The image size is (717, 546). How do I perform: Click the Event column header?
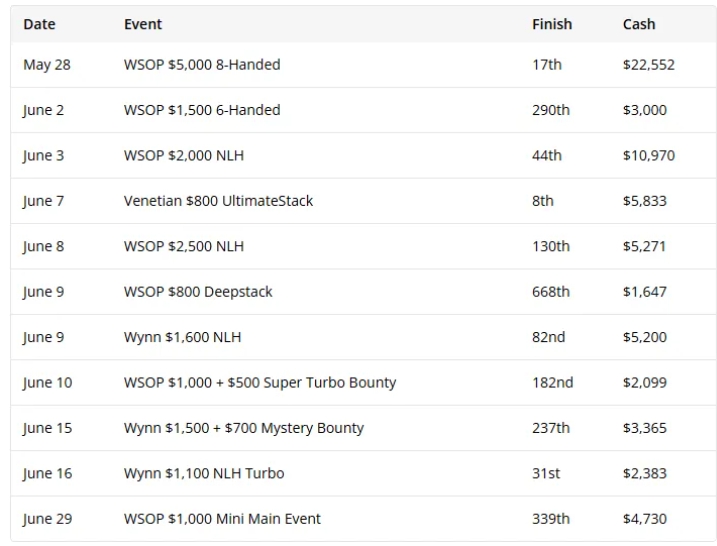(x=143, y=24)
